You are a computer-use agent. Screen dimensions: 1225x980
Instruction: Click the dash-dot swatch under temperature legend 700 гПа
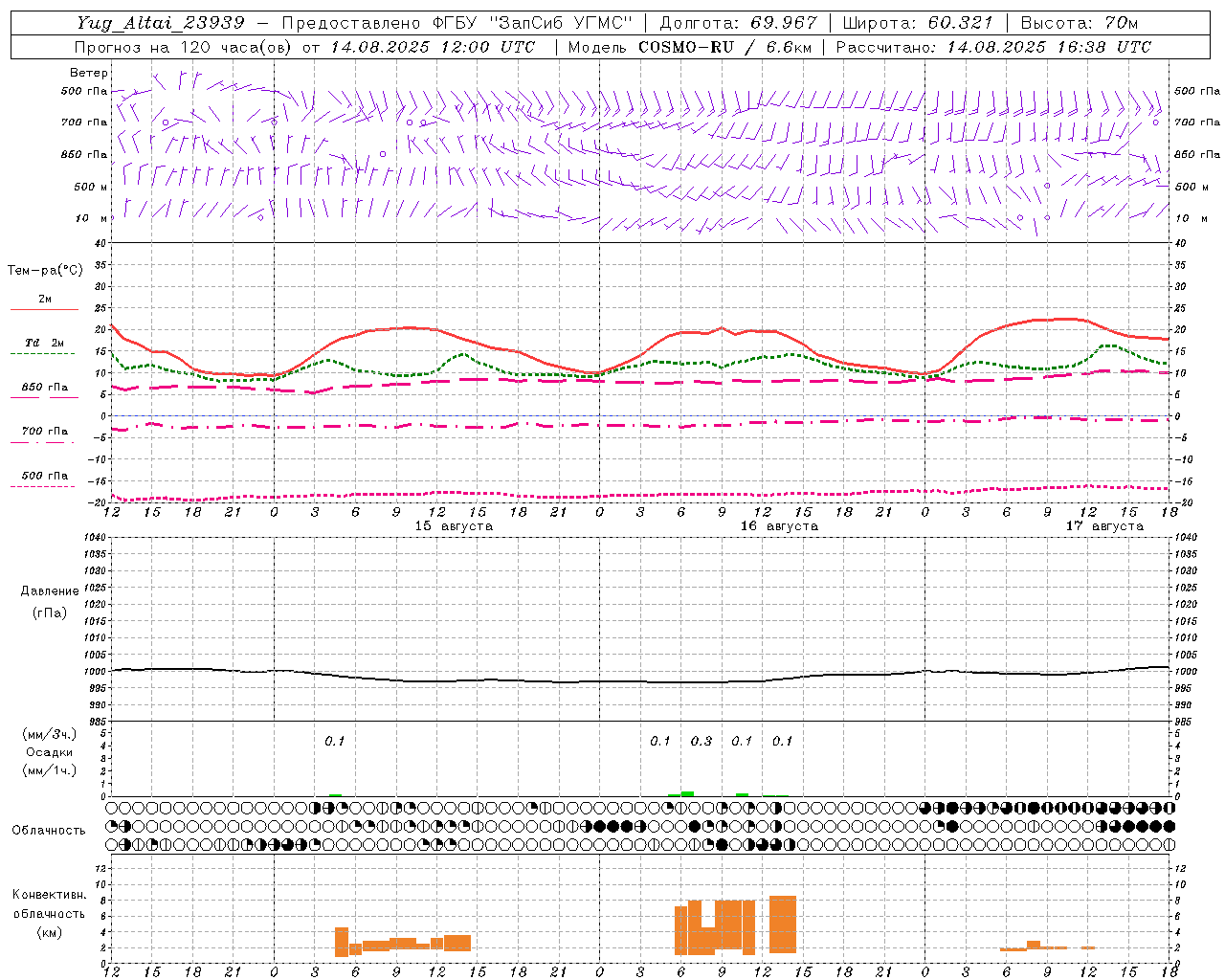point(42,442)
